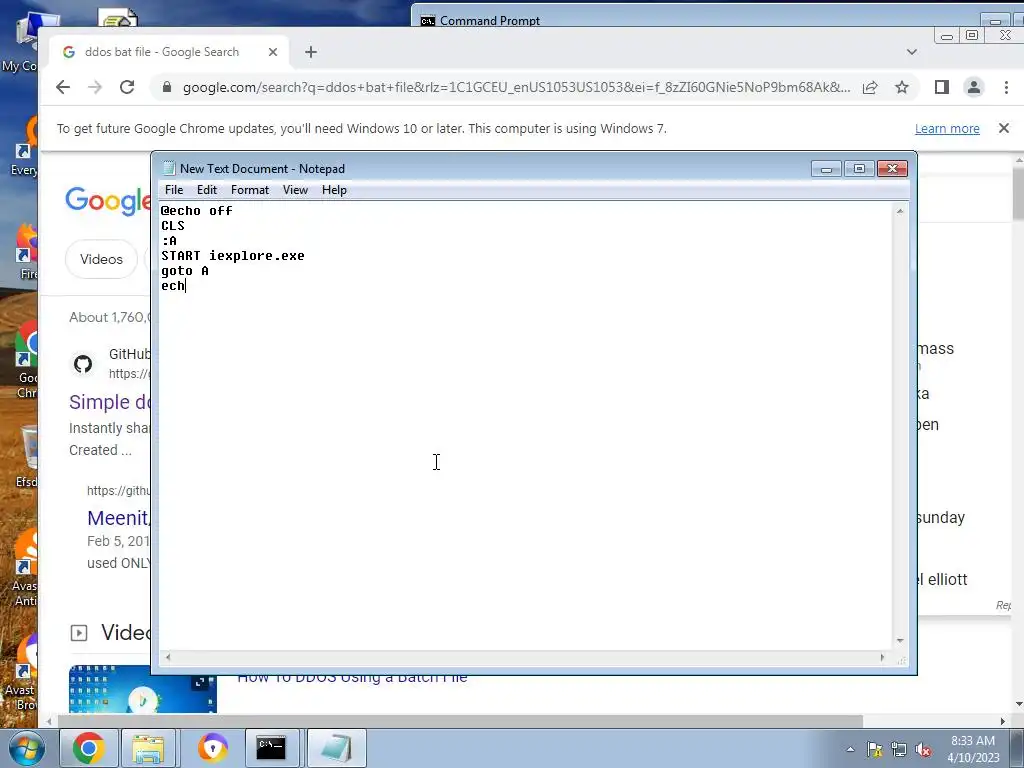Open the Notepad Edit menu

206,190
